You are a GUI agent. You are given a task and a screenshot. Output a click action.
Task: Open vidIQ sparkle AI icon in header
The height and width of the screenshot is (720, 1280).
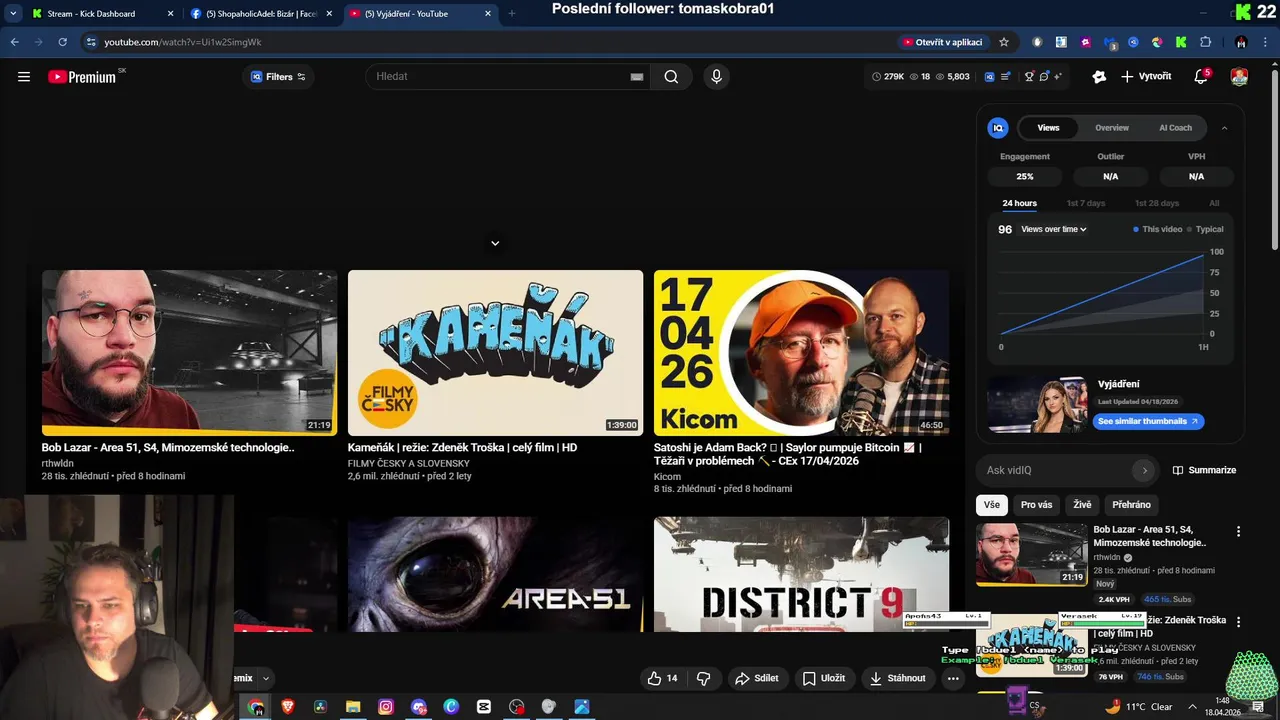tap(1057, 76)
